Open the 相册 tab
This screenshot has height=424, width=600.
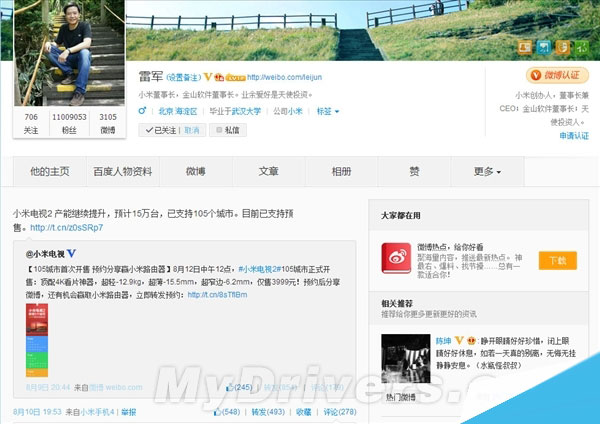click(x=341, y=171)
